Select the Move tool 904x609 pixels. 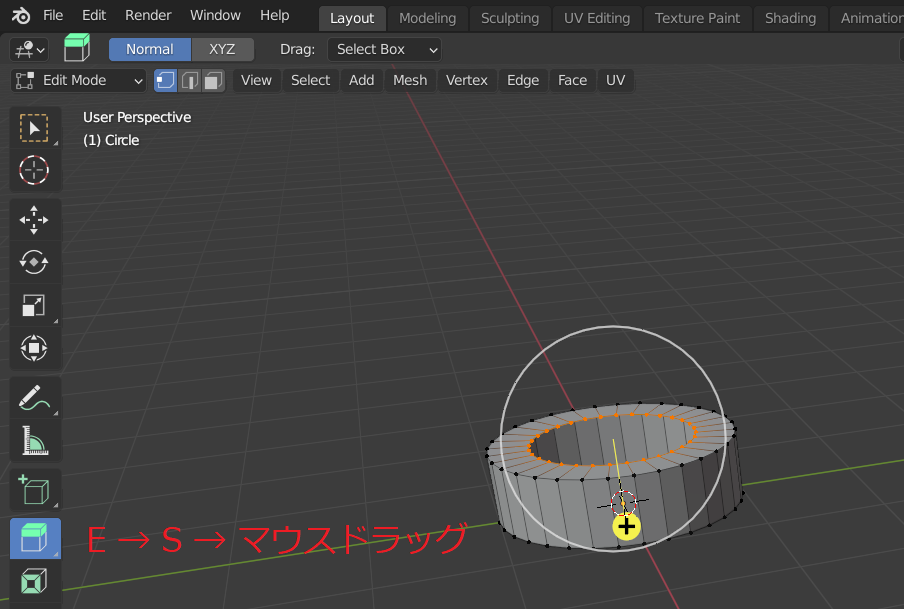[x=35, y=220]
